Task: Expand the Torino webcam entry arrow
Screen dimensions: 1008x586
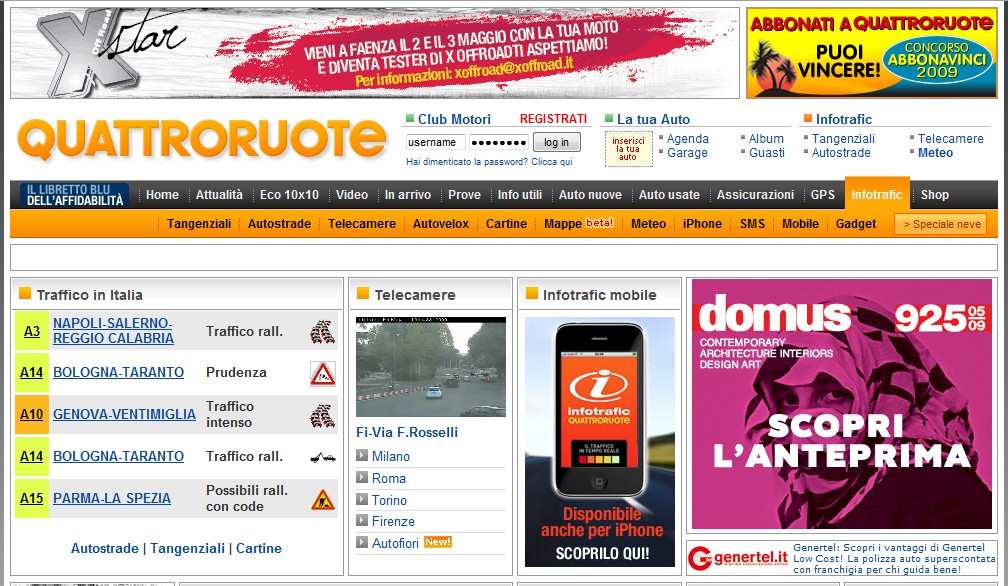Action: click(362, 500)
